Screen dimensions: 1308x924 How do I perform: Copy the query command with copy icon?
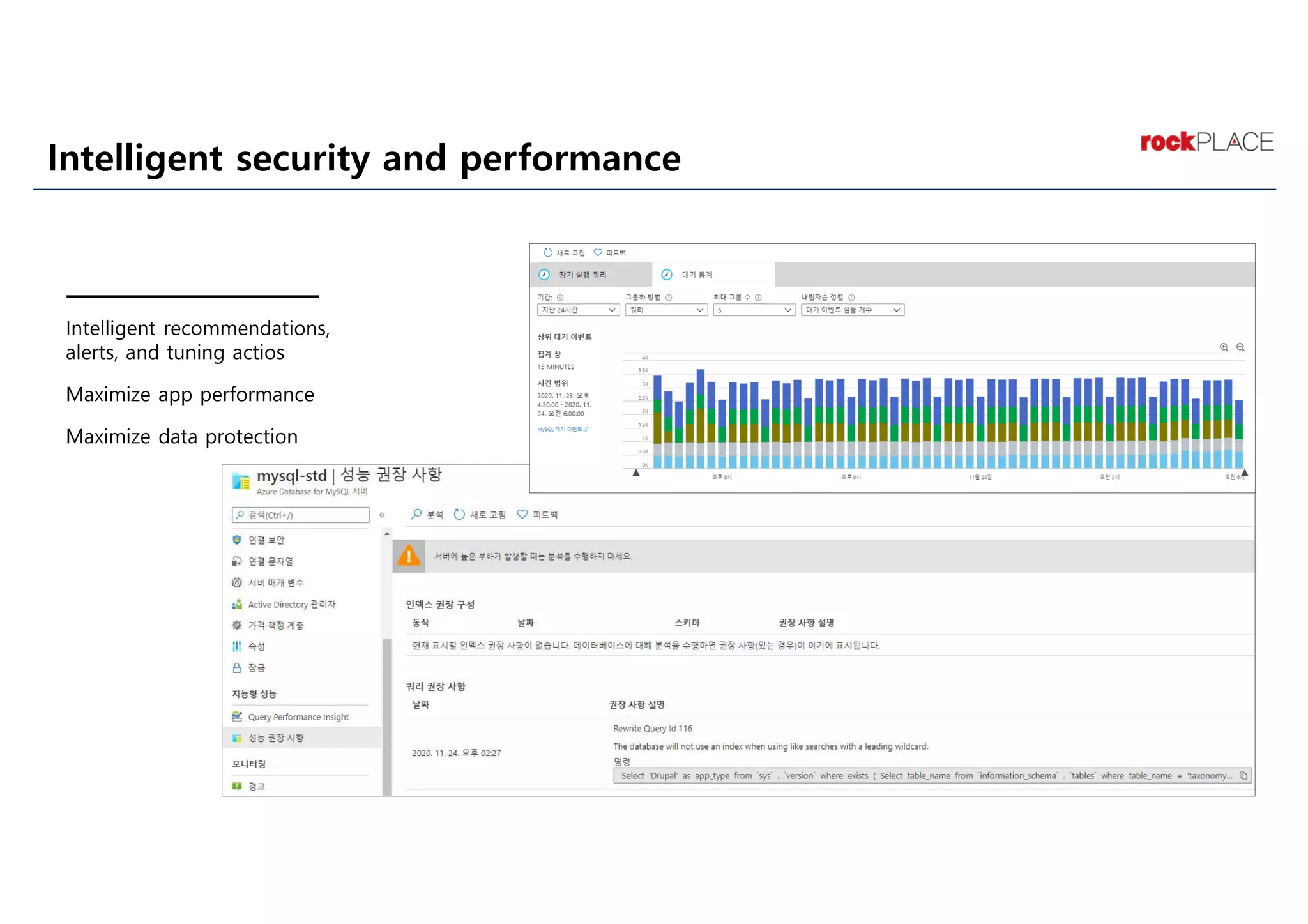click(1243, 776)
